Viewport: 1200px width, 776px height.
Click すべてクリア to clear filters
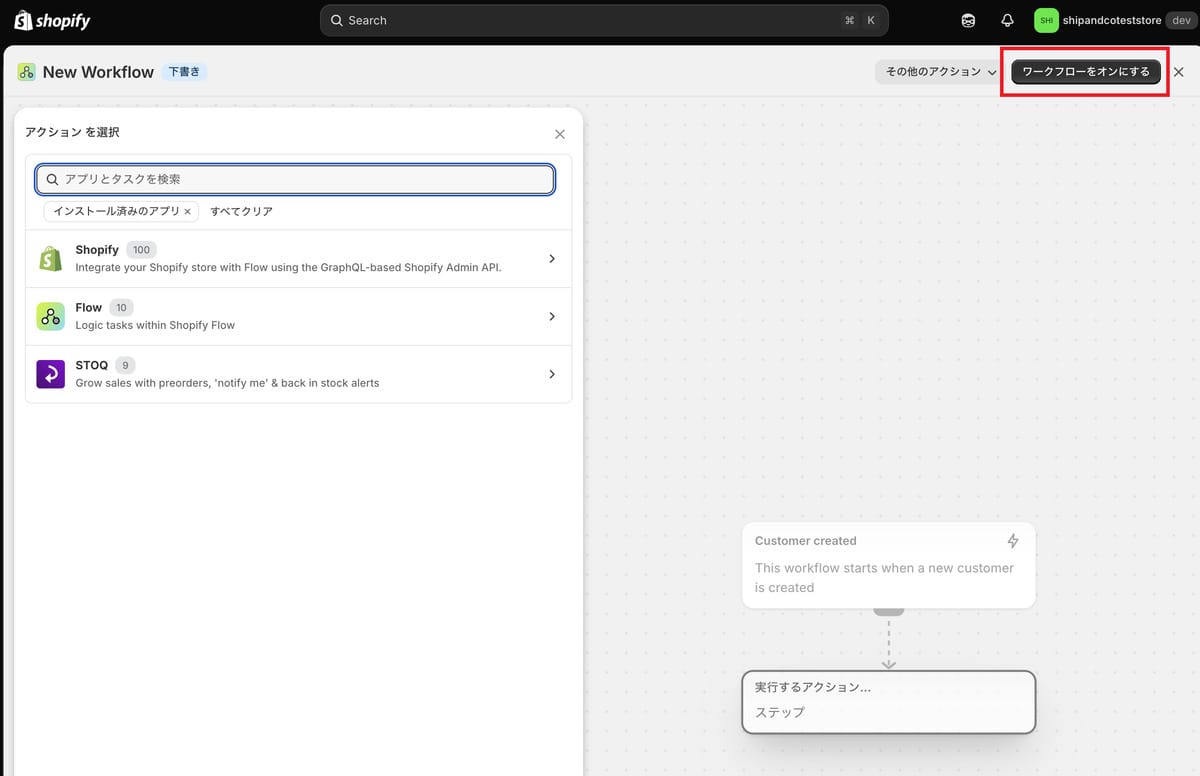pos(241,212)
